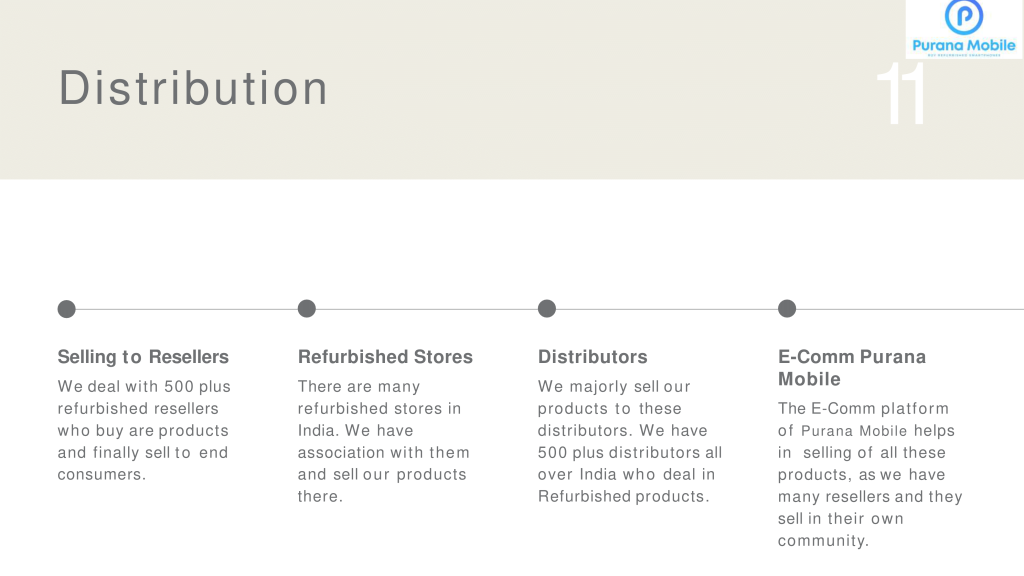Select the E-Comm Purana Mobile timeline dot

[787, 309]
